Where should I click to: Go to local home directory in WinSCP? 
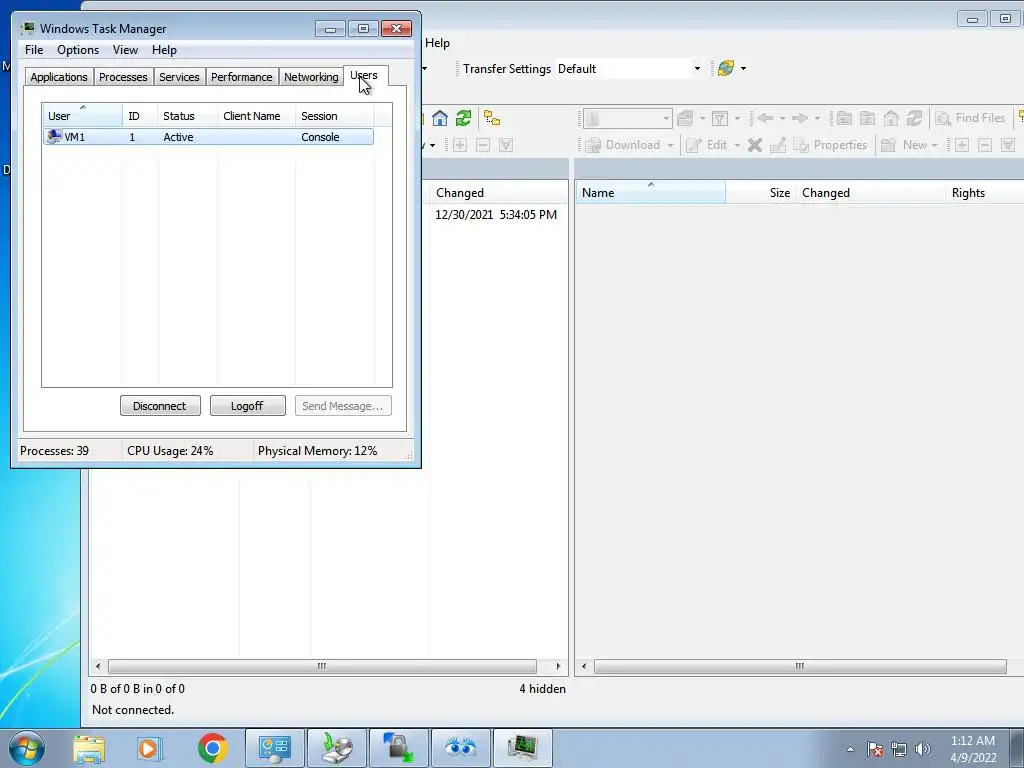[440, 118]
